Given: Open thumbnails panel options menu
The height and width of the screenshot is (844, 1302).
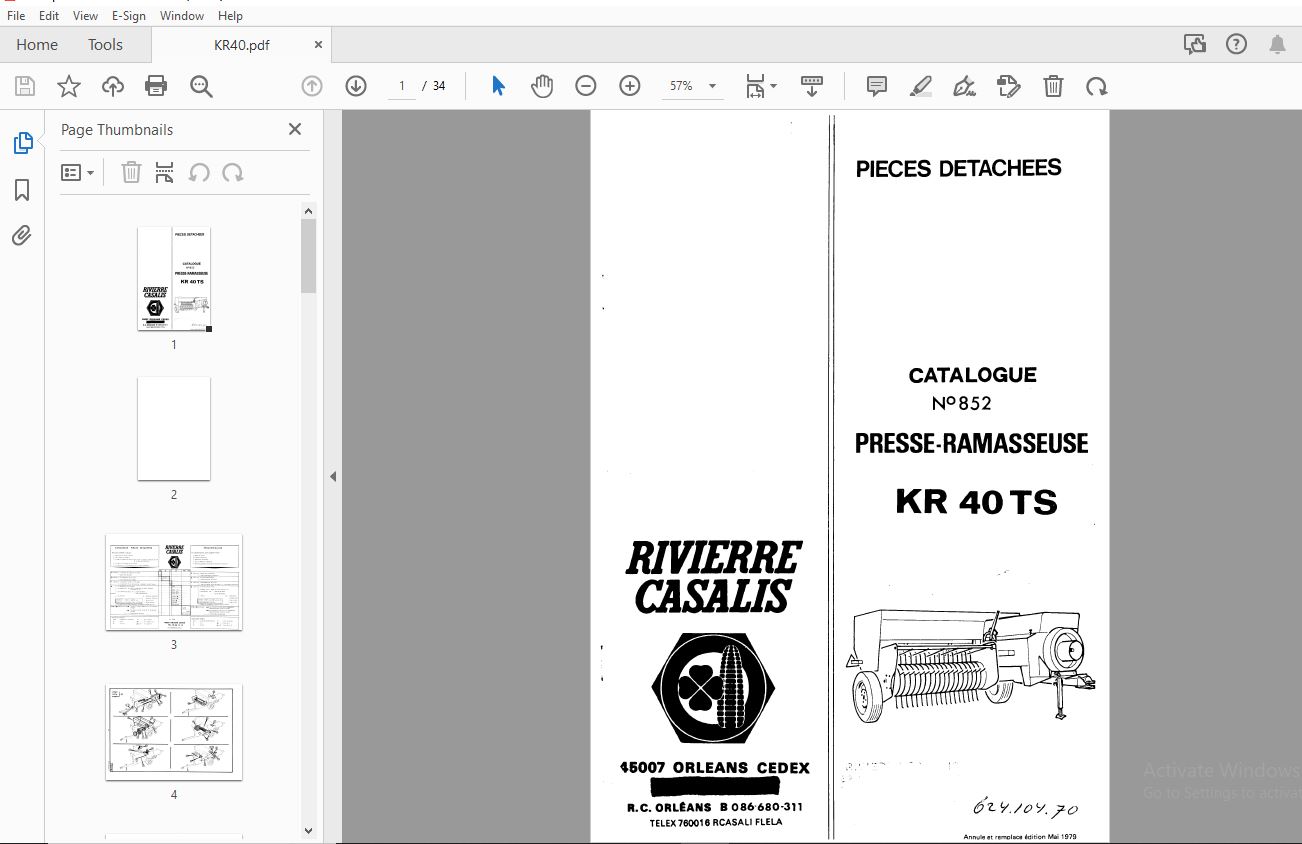Looking at the screenshot, I should pyautogui.click(x=77, y=173).
